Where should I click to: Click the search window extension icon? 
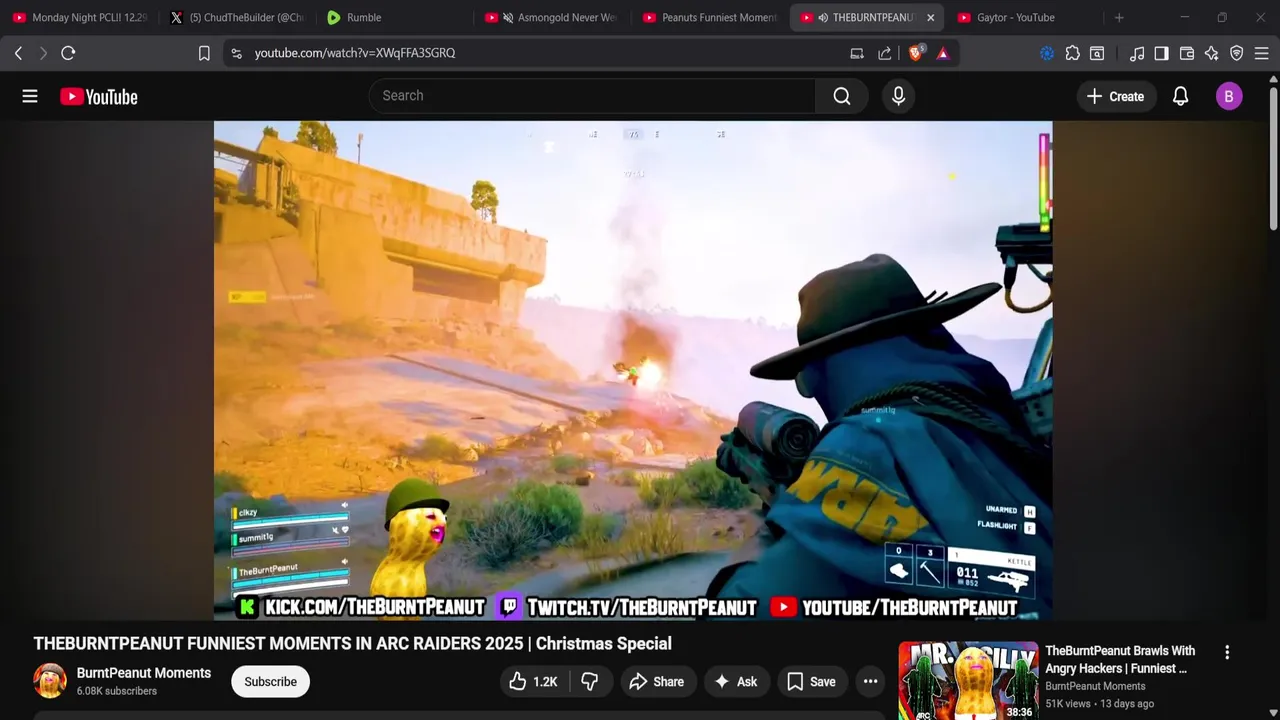click(x=1097, y=53)
